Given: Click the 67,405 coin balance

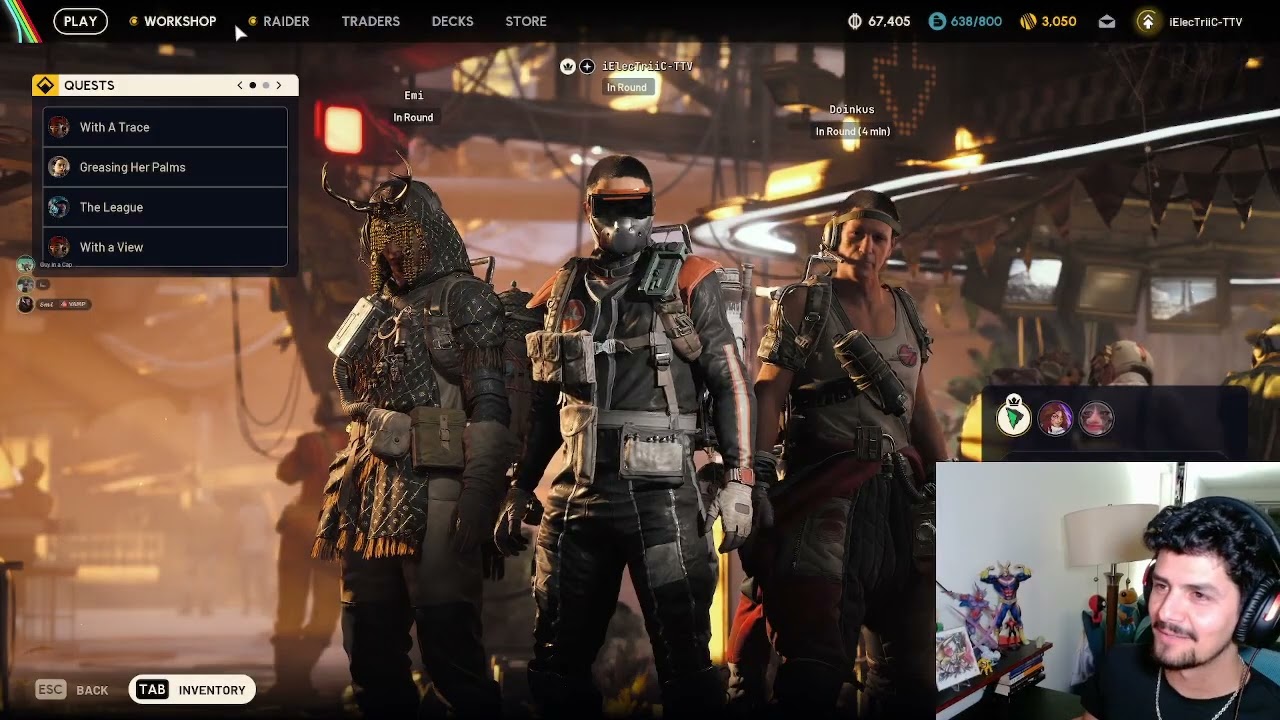Looking at the screenshot, I should pos(889,21).
